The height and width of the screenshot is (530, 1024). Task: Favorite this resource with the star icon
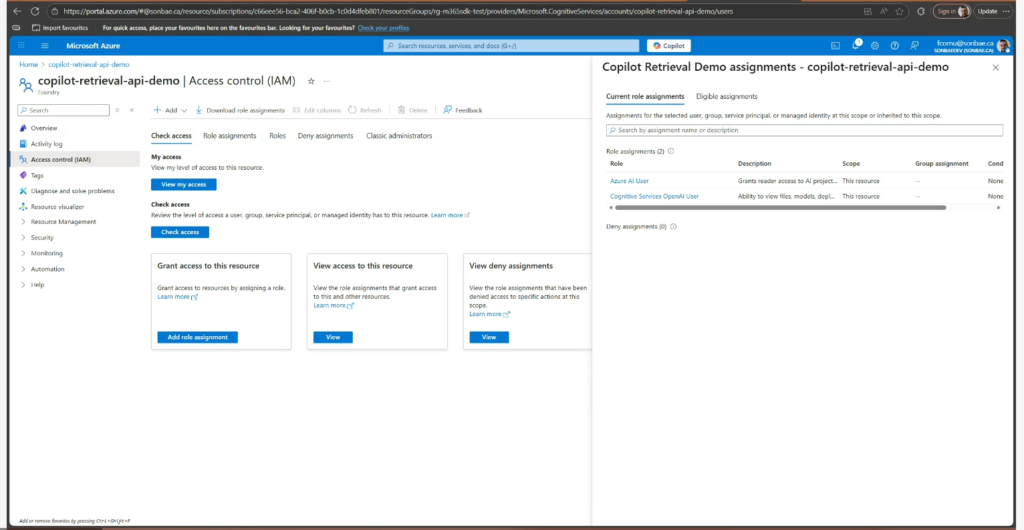(311, 81)
